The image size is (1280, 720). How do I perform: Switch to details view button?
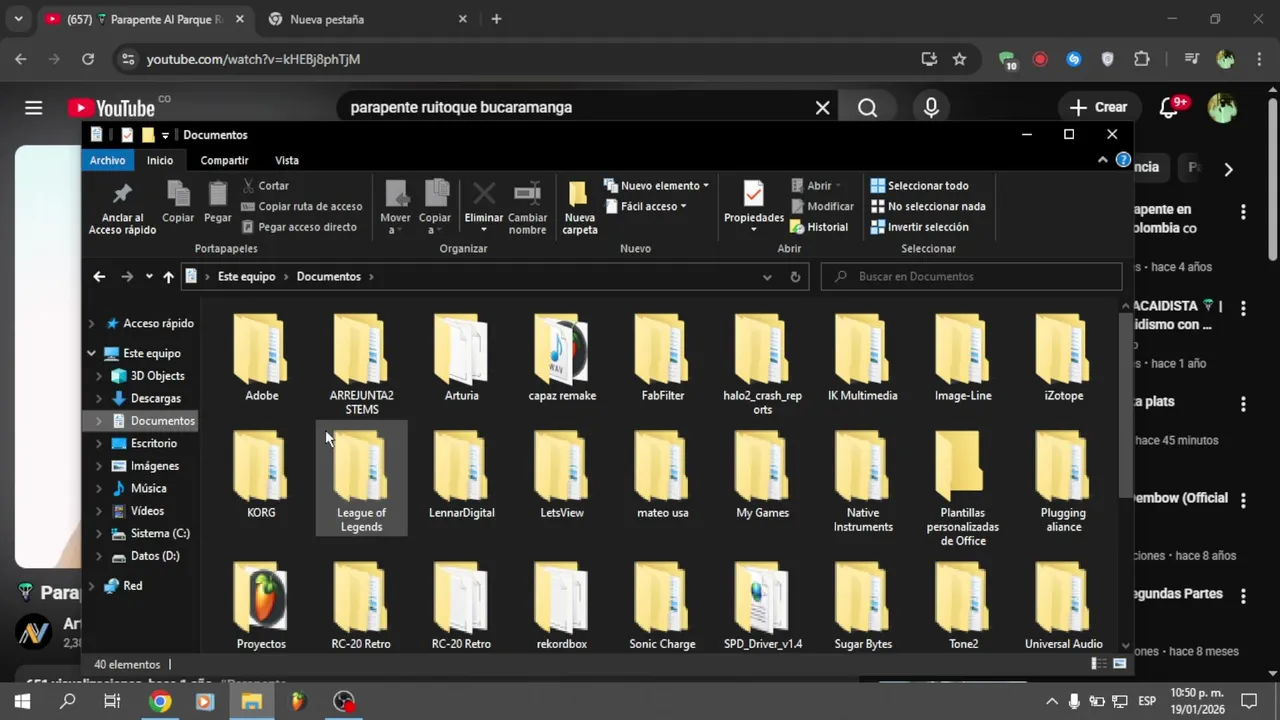coord(1099,664)
